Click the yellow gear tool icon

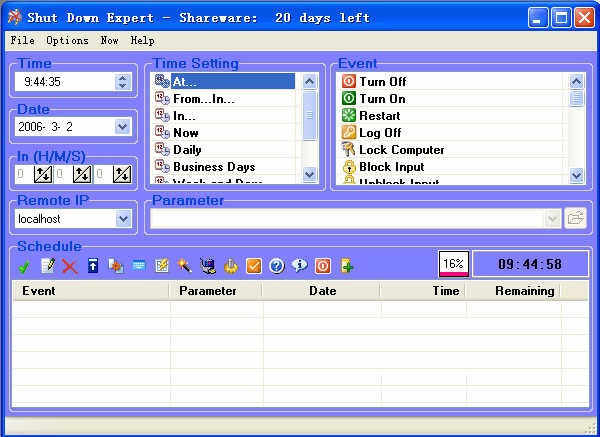[231, 266]
